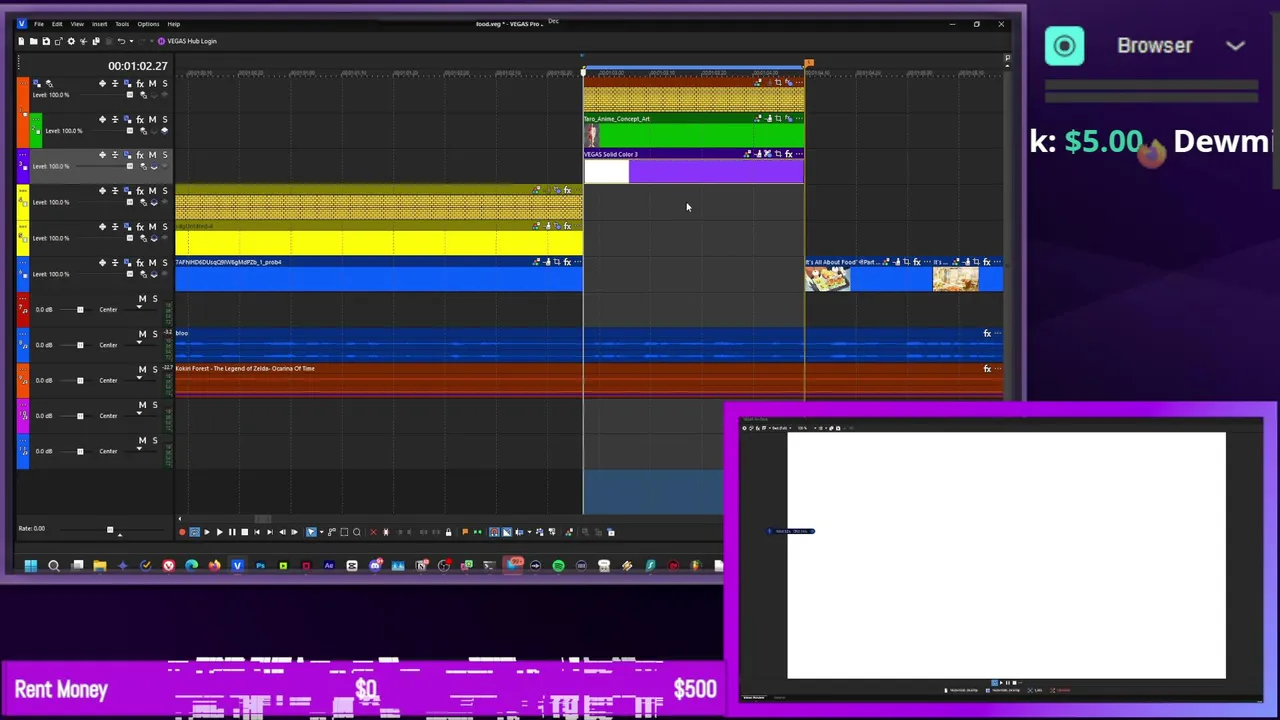Open the Help menu
Viewport: 1280px width, 720px height.
coord(174,24)
